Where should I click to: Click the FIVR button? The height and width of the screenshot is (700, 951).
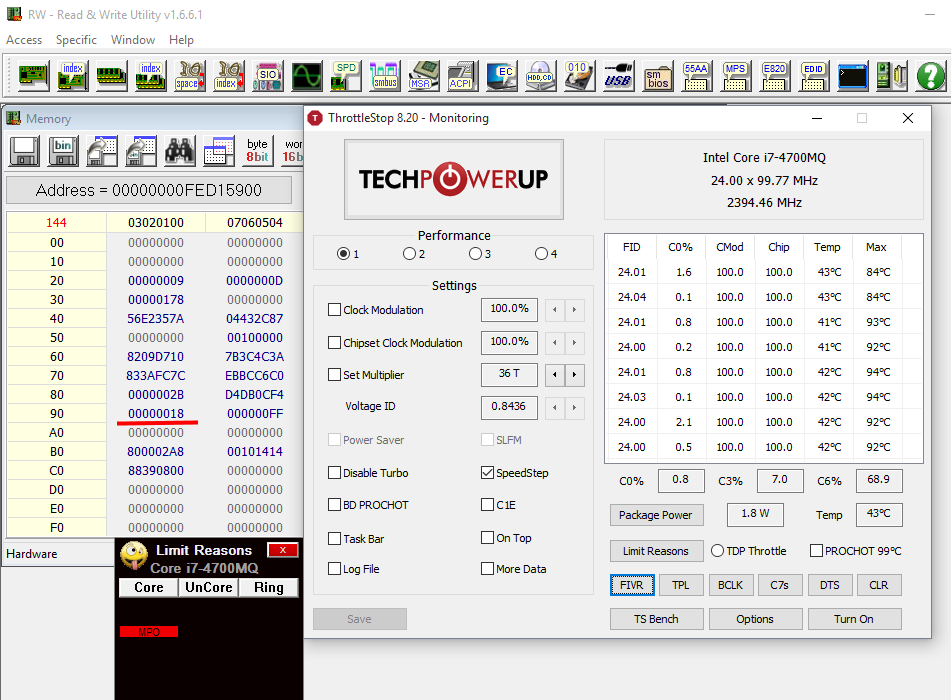[x=631, y=585]
